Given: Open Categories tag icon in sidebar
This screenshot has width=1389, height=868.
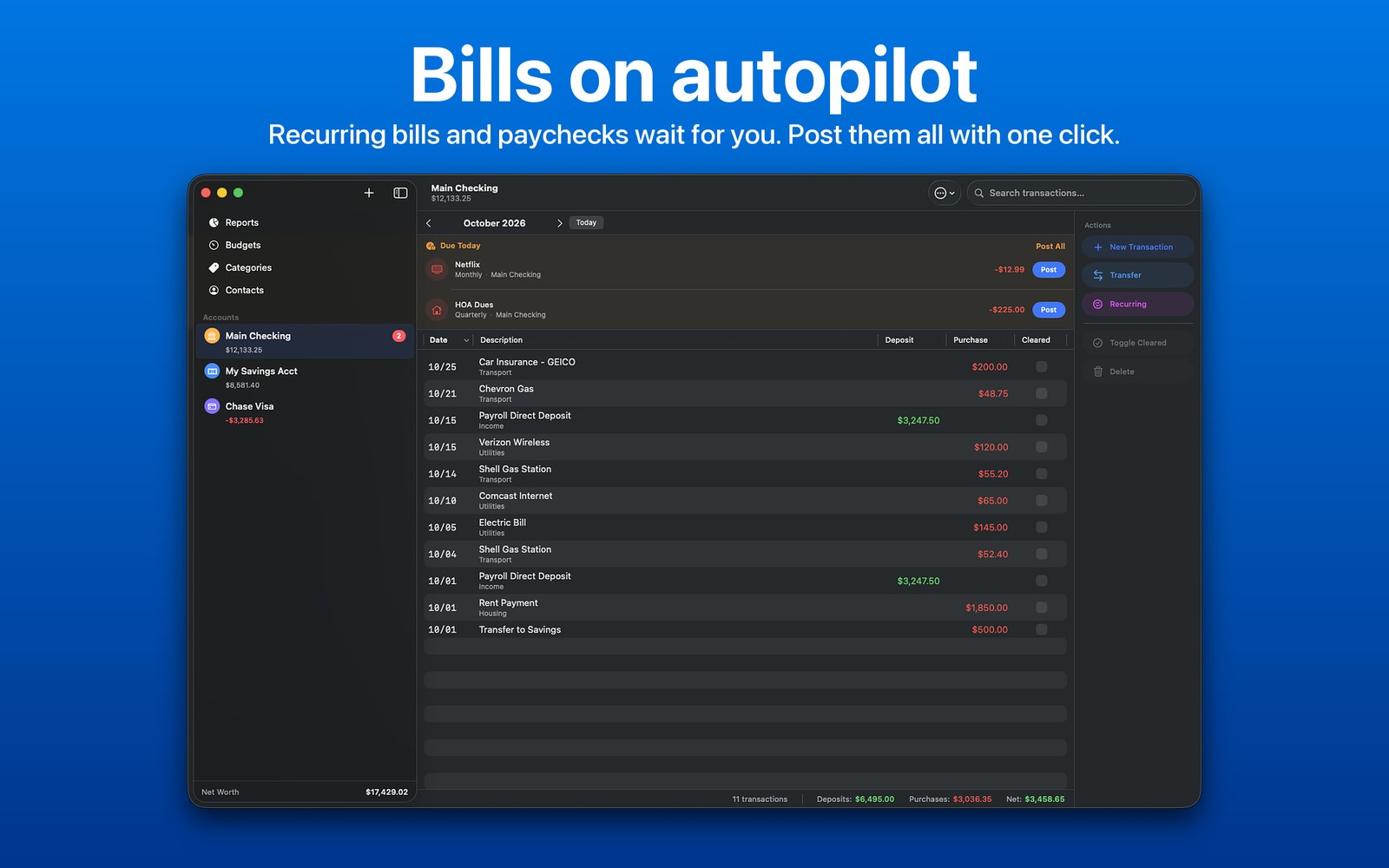Looking at the screenshot, I should 214,268.
